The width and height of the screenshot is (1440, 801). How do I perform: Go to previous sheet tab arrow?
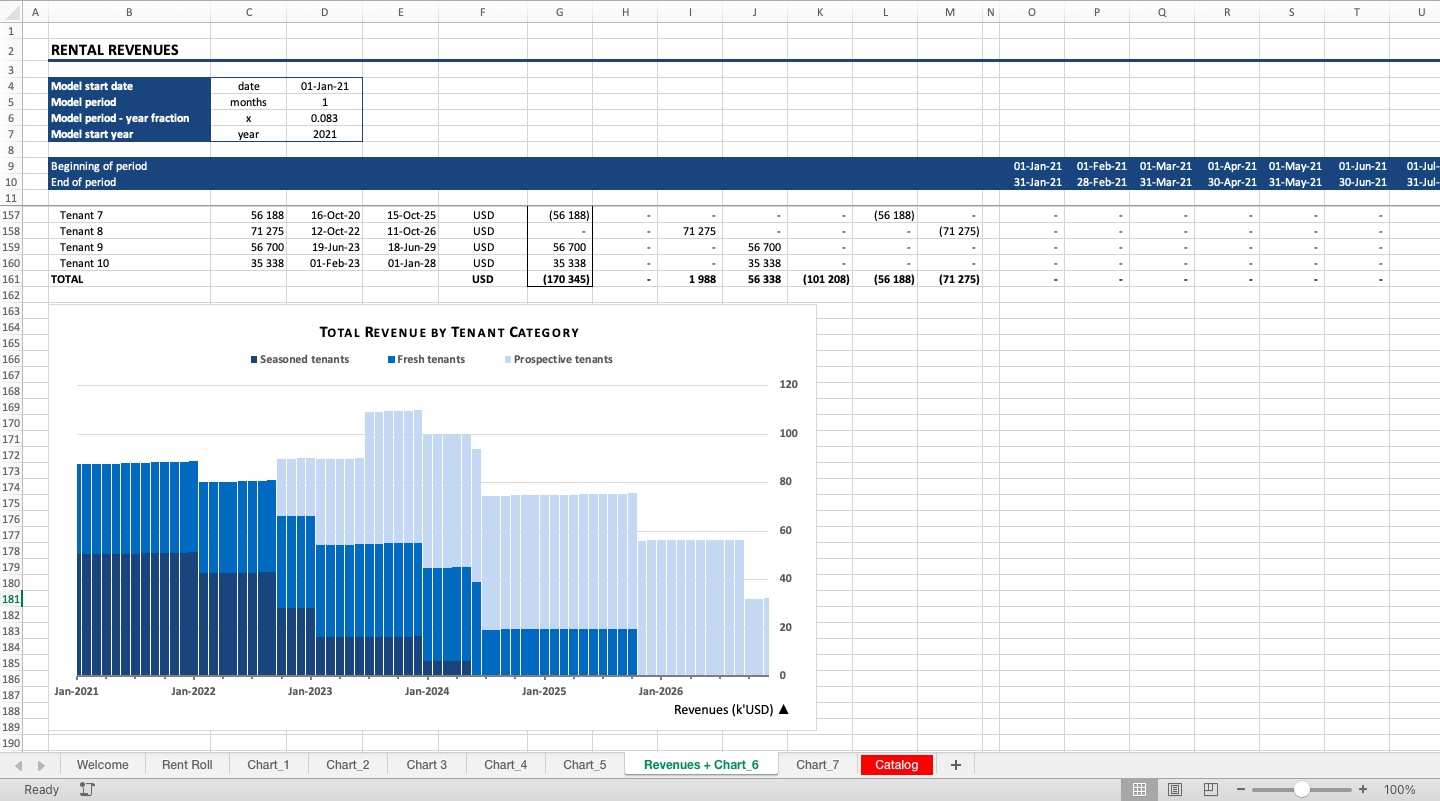[x=19, y=765]
